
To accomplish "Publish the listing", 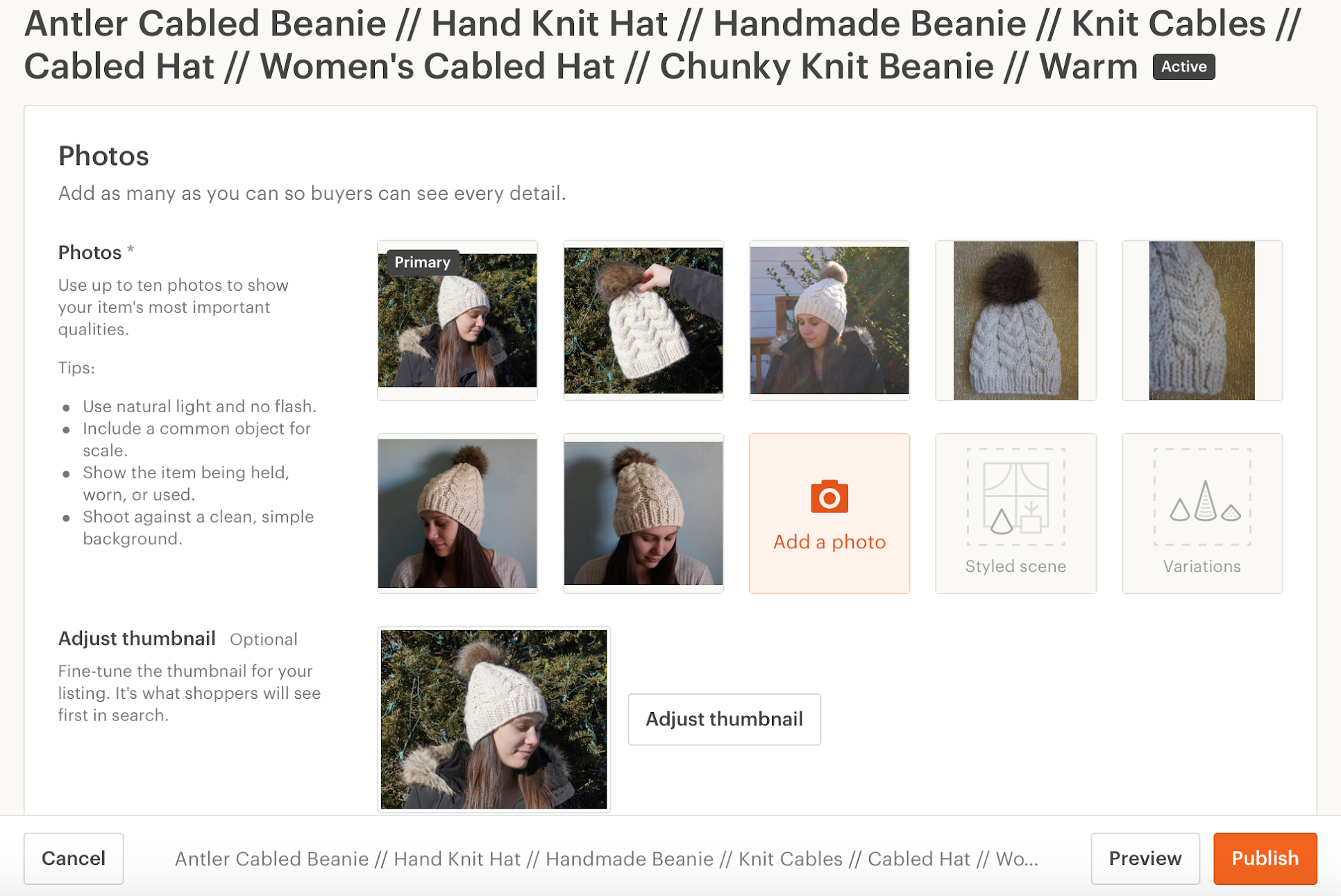I will [1265, 859].
